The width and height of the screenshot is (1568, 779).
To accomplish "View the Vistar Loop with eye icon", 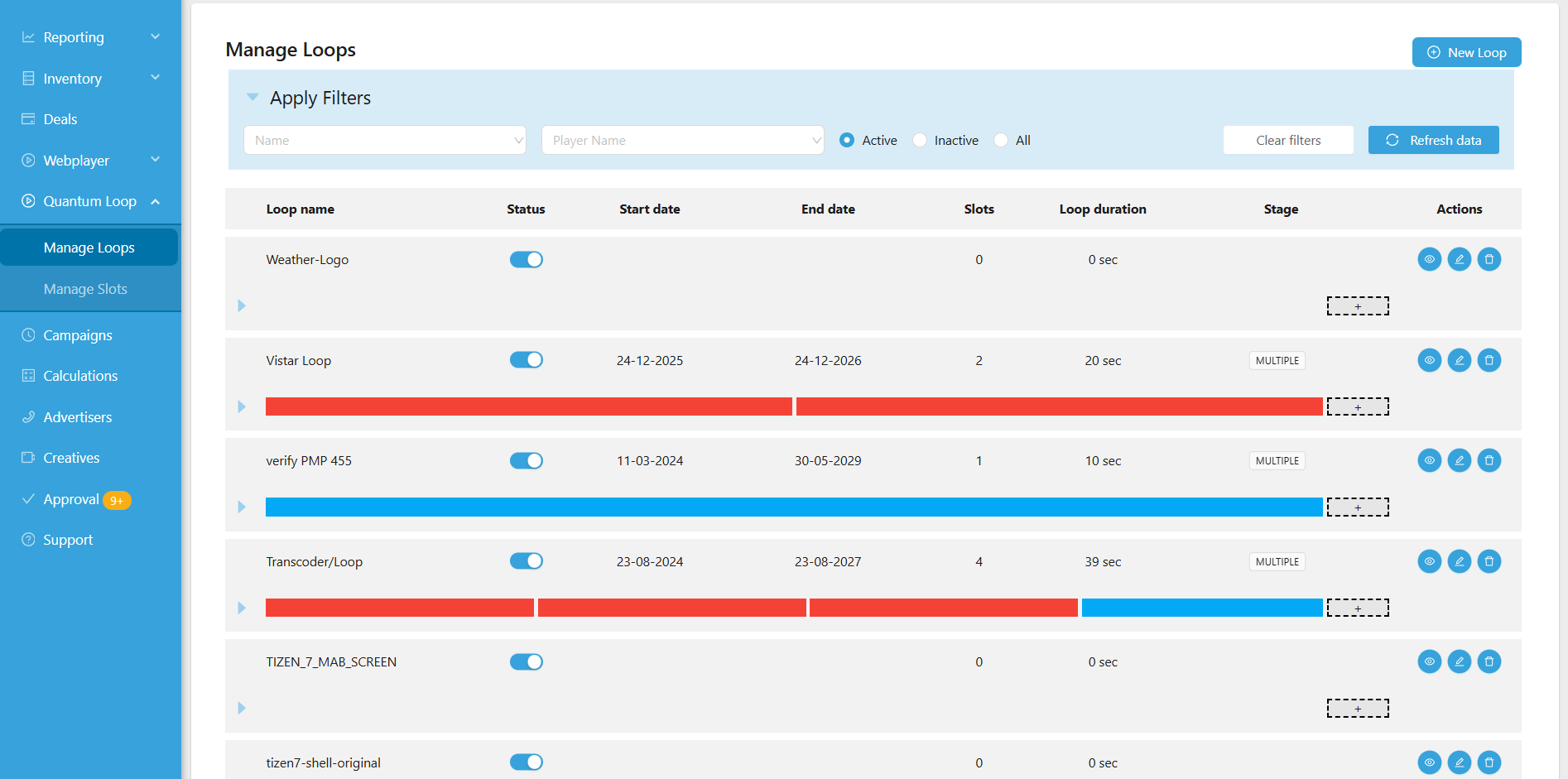I will tap(1429, 360).
